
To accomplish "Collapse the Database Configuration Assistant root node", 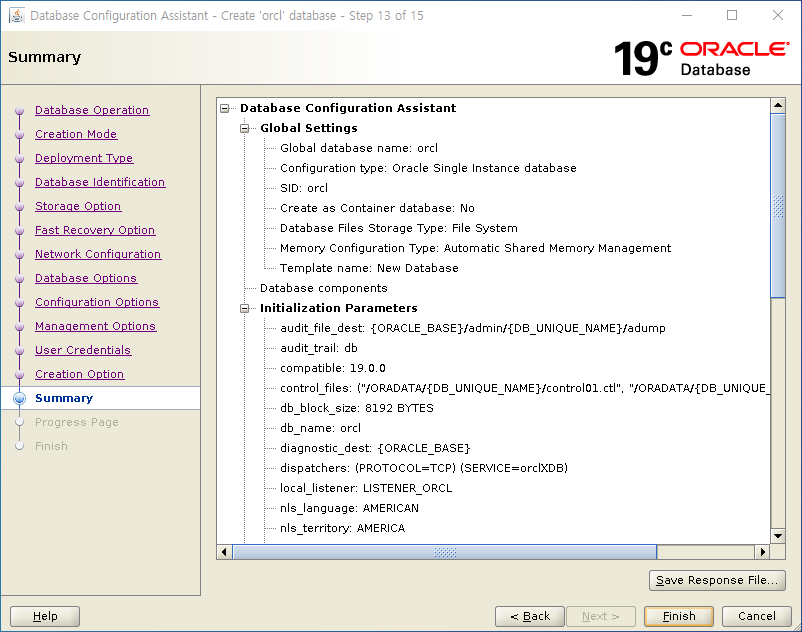I will [225, 108].
